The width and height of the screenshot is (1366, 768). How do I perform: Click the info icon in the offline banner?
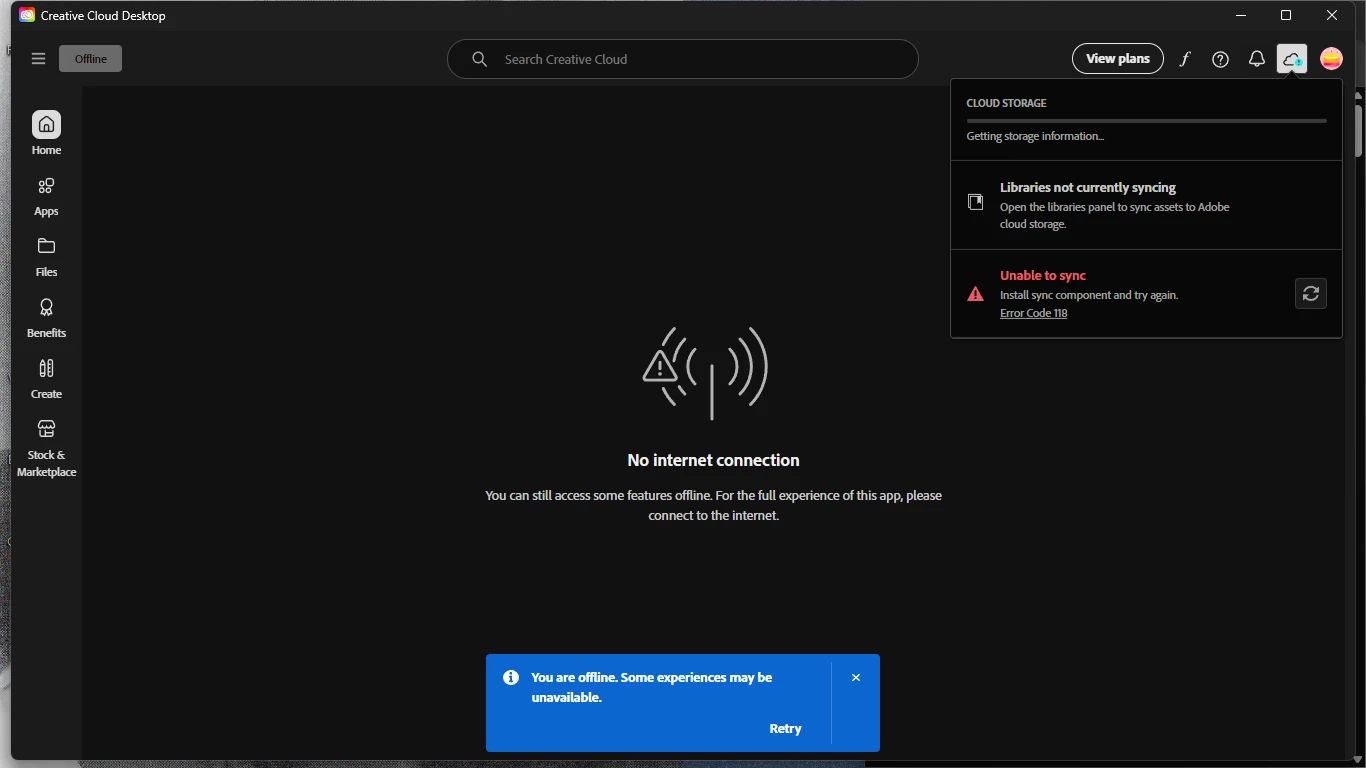coord(511,677)
